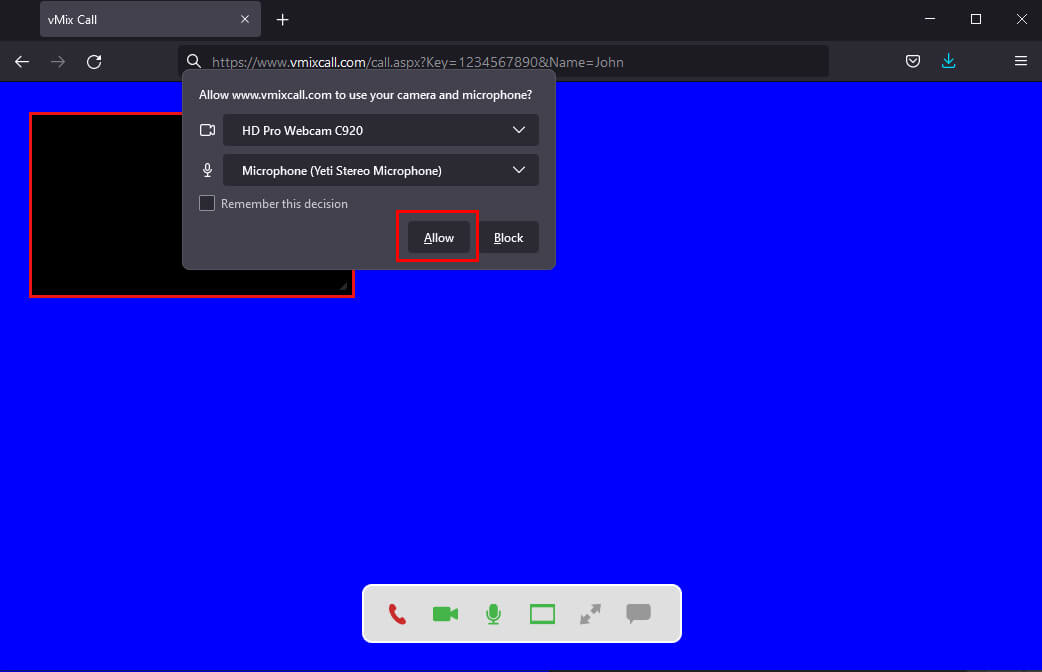This screenshot has height=672, width=1042.
Task: Click the green screen share icon
Action: point(542,614)
